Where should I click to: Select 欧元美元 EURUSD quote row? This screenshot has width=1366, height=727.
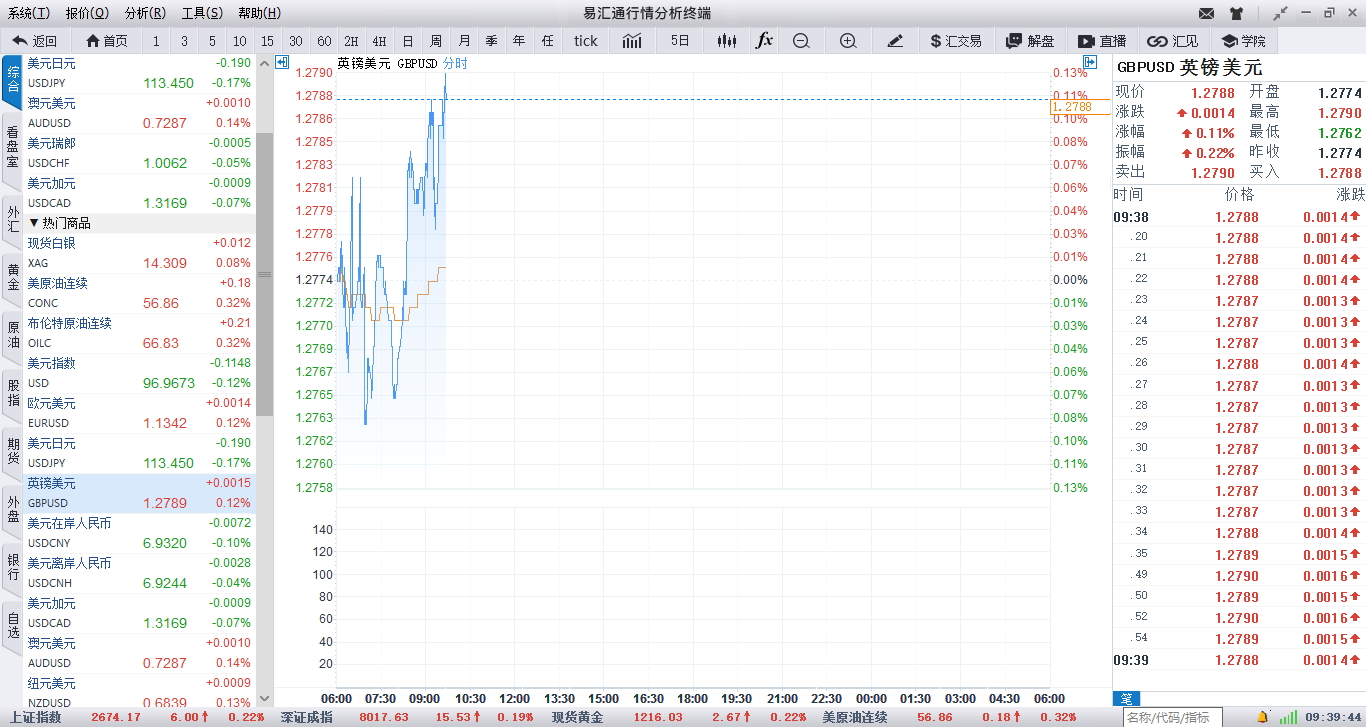[x=140, y=413]
